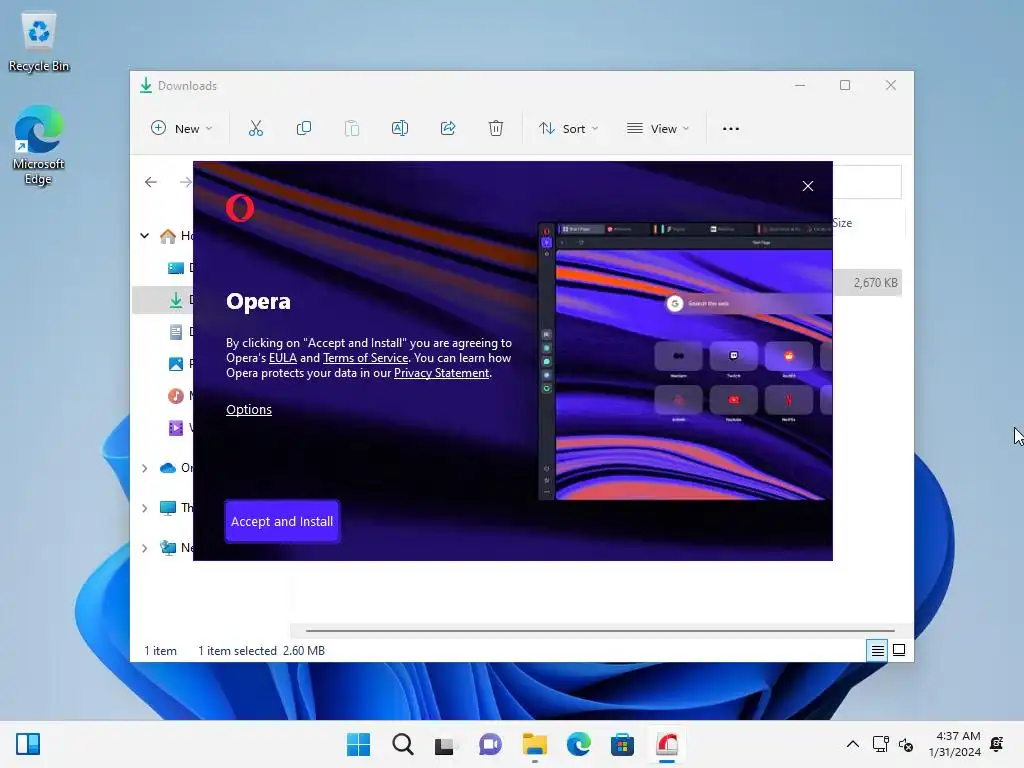Open the View dropdown in Downloads window
Screen dimensions: 1024x768
tap(658, 129)
